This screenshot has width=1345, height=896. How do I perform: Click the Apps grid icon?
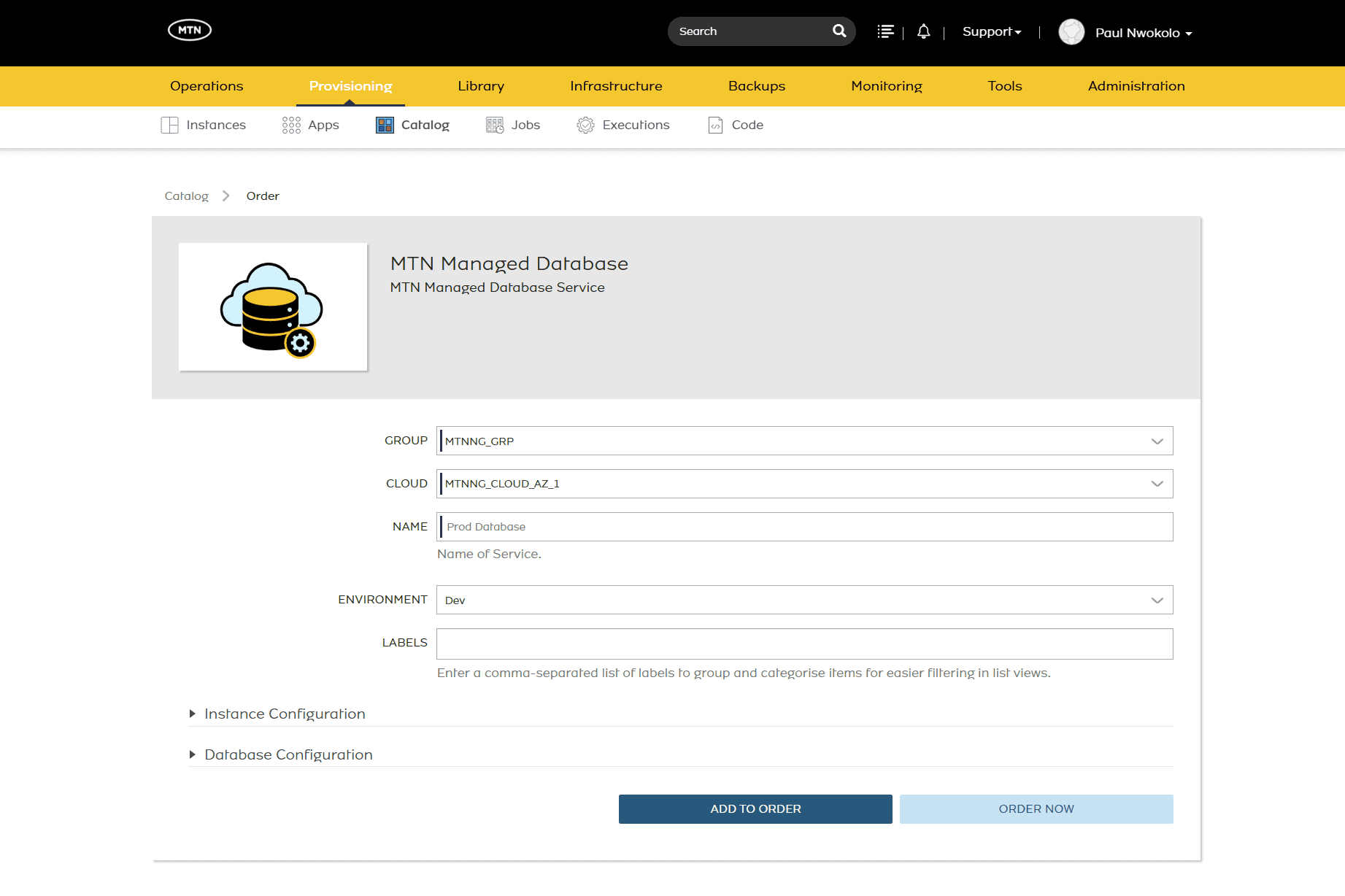coord(291,125)
